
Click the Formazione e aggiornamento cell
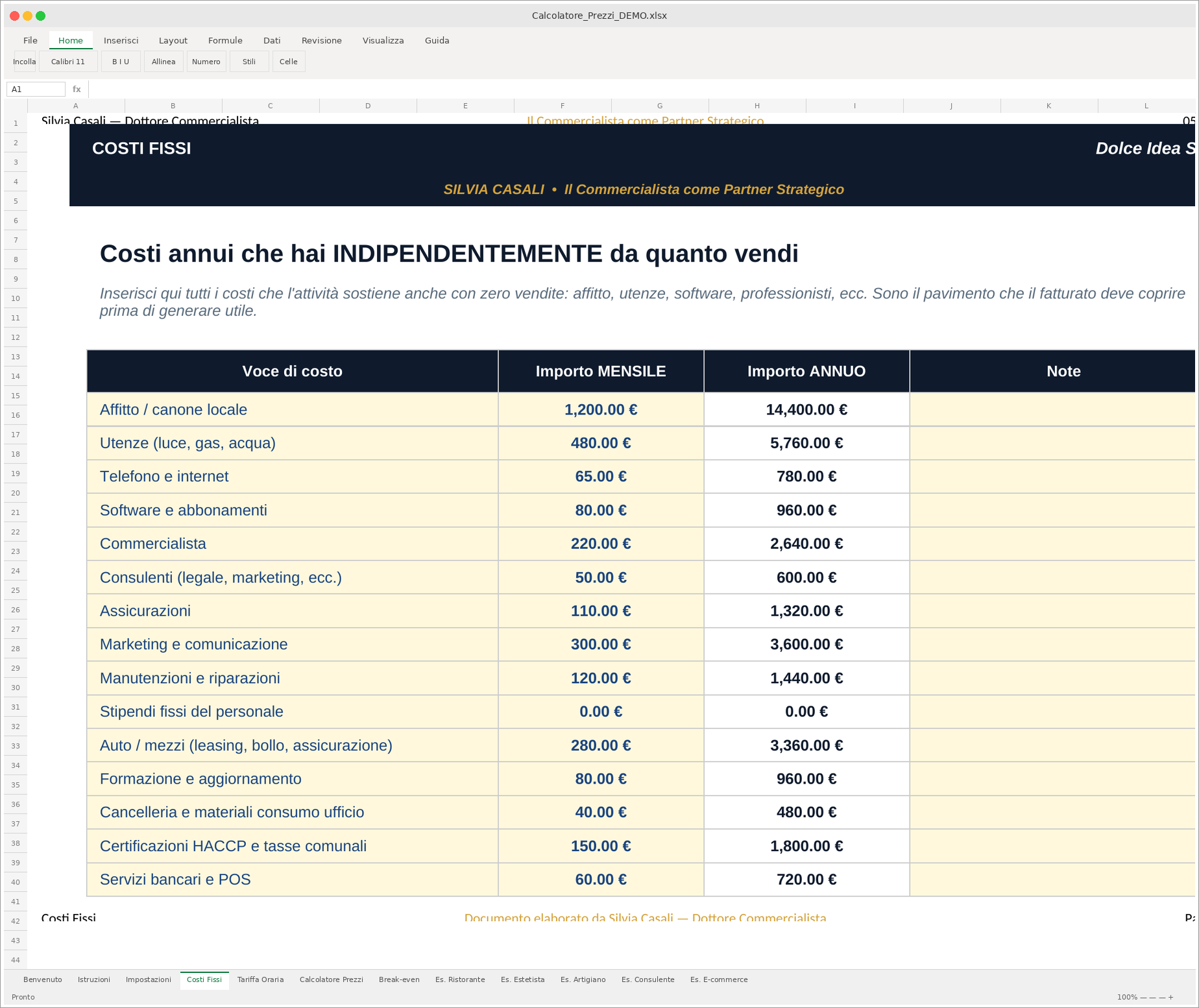tap(293, 779)
